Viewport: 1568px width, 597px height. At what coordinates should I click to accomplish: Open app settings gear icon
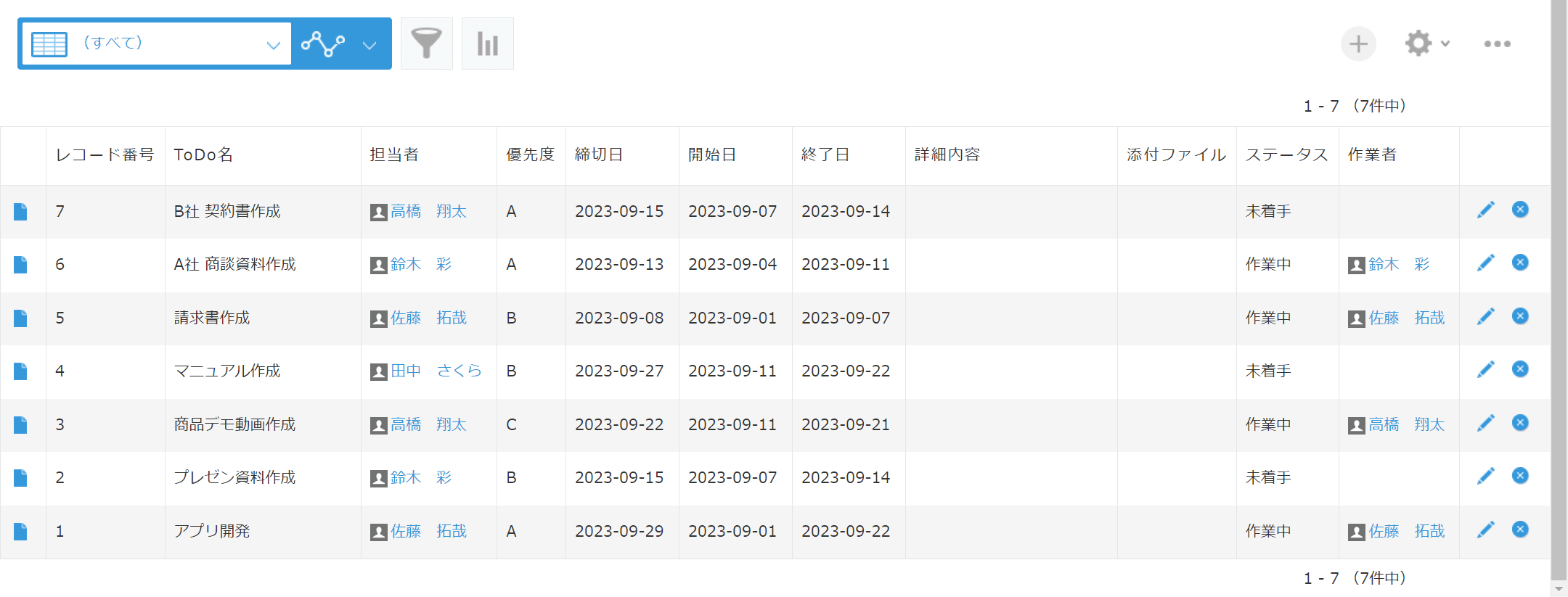1418,44
